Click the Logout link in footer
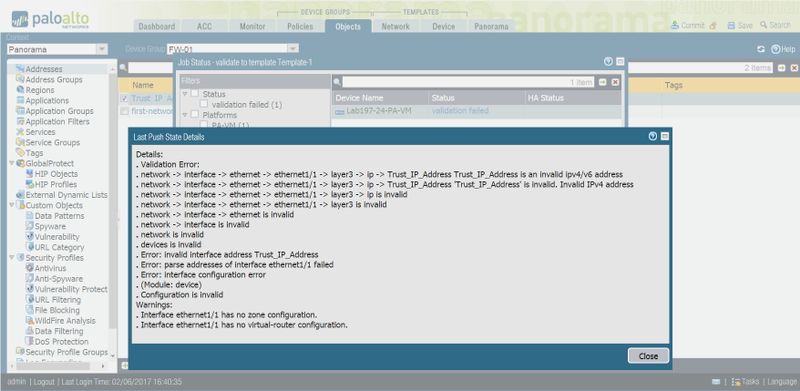This screenshot has height=391, width=800. (x=44, y=382)
